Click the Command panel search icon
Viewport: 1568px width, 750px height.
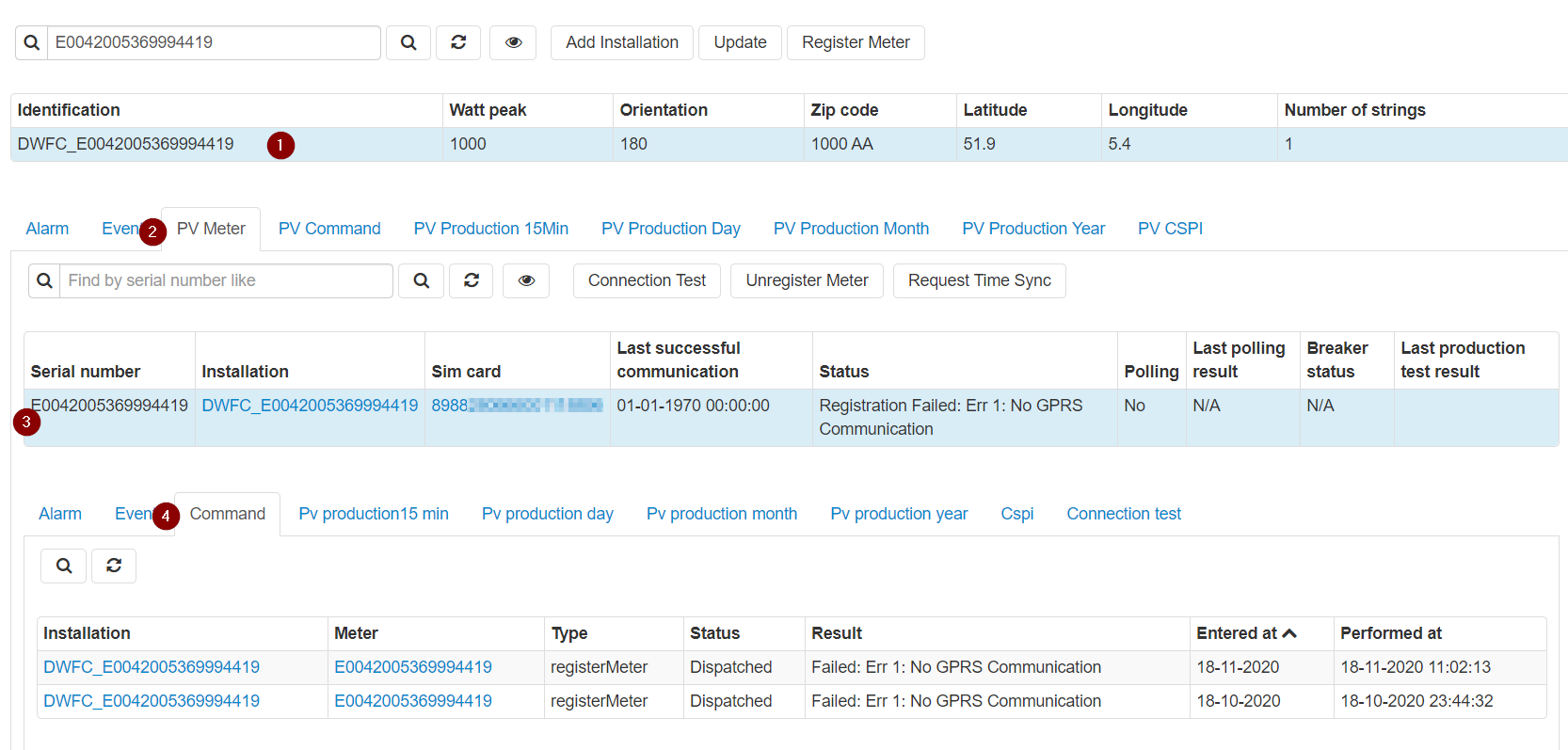[64, 566]
